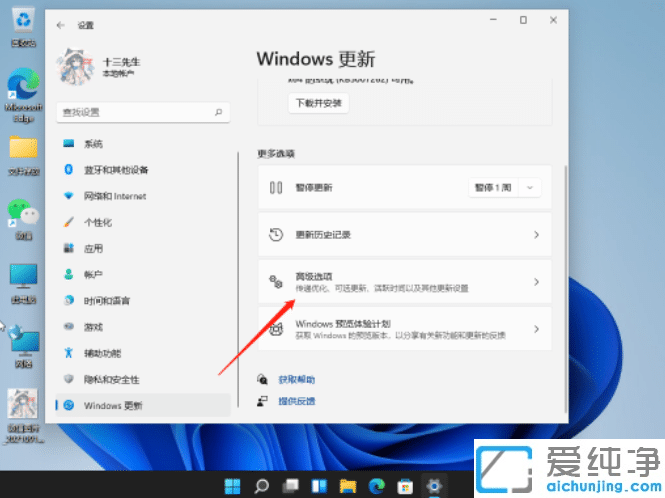Image resolution: width=665 pixels, height=498 pixels.
Task: Click the Windows Update sync icon in sidebar
Action: coord(69,405)
